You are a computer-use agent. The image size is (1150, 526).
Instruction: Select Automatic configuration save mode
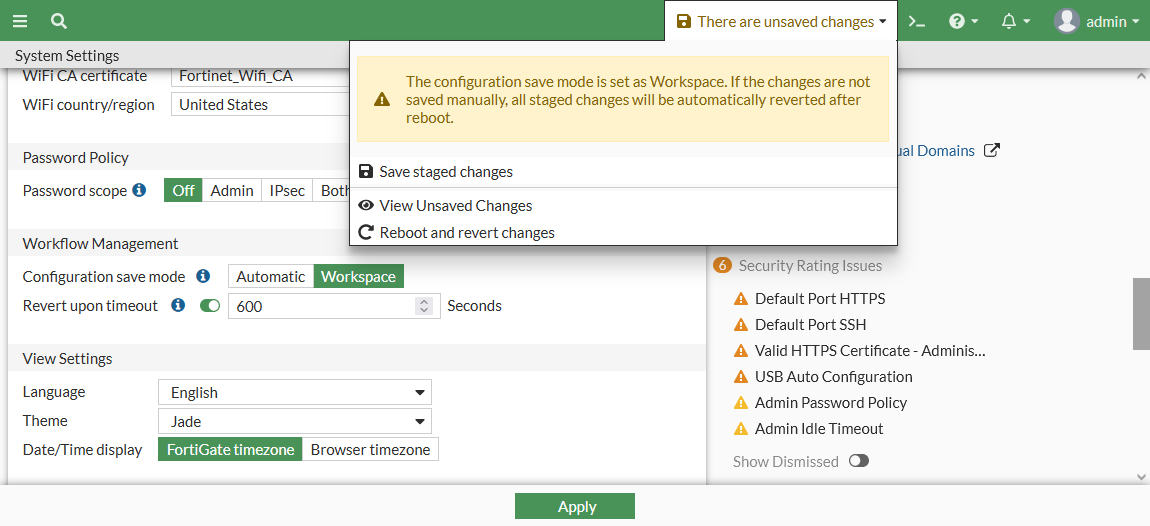(271, 277)
